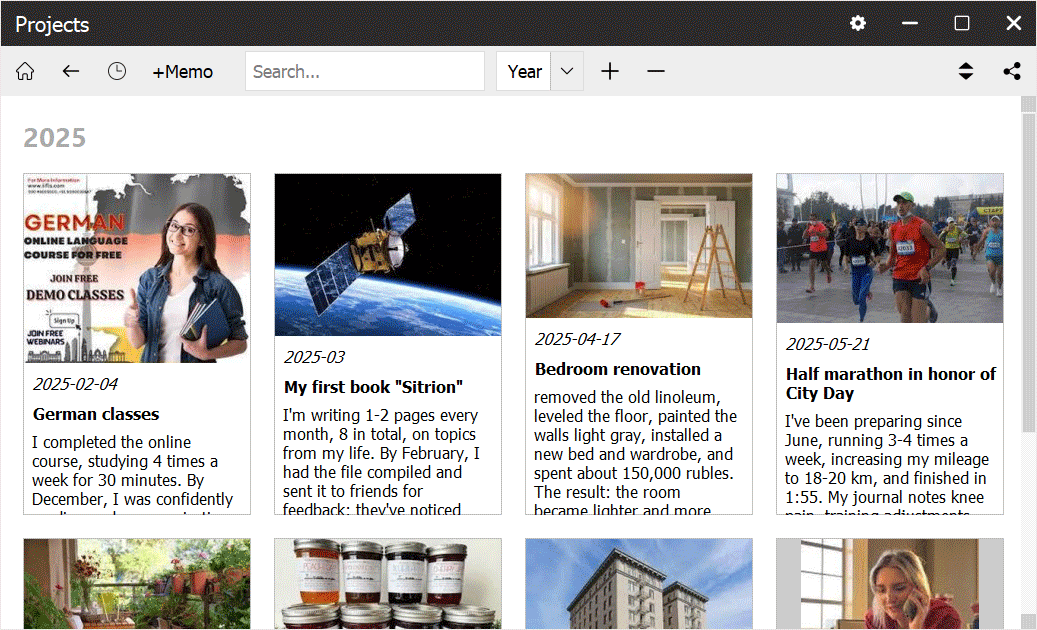Image resolution: width=1037 pixels, height=630 pixels.
Task: Click the expand/collapse arrows icon
Action: (x=965, y=72)
